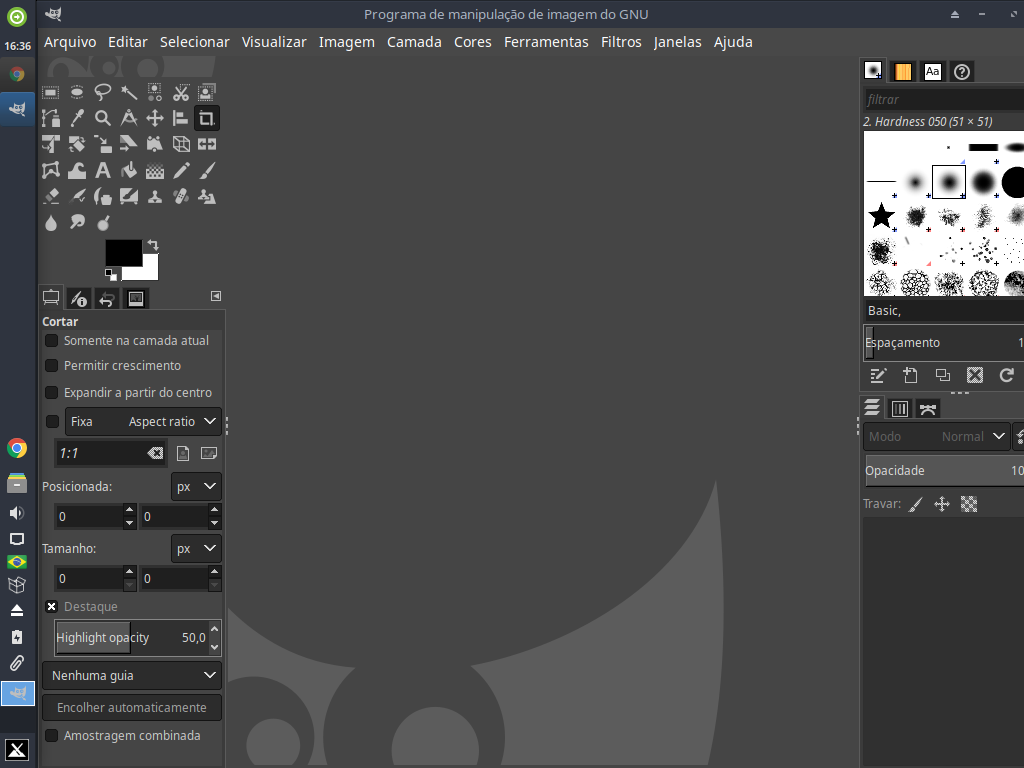Image resolution: width=1024 pixels, height=768 pixels.
Task: Select the Rectangle Select tool
Action: tap(50, 92)
